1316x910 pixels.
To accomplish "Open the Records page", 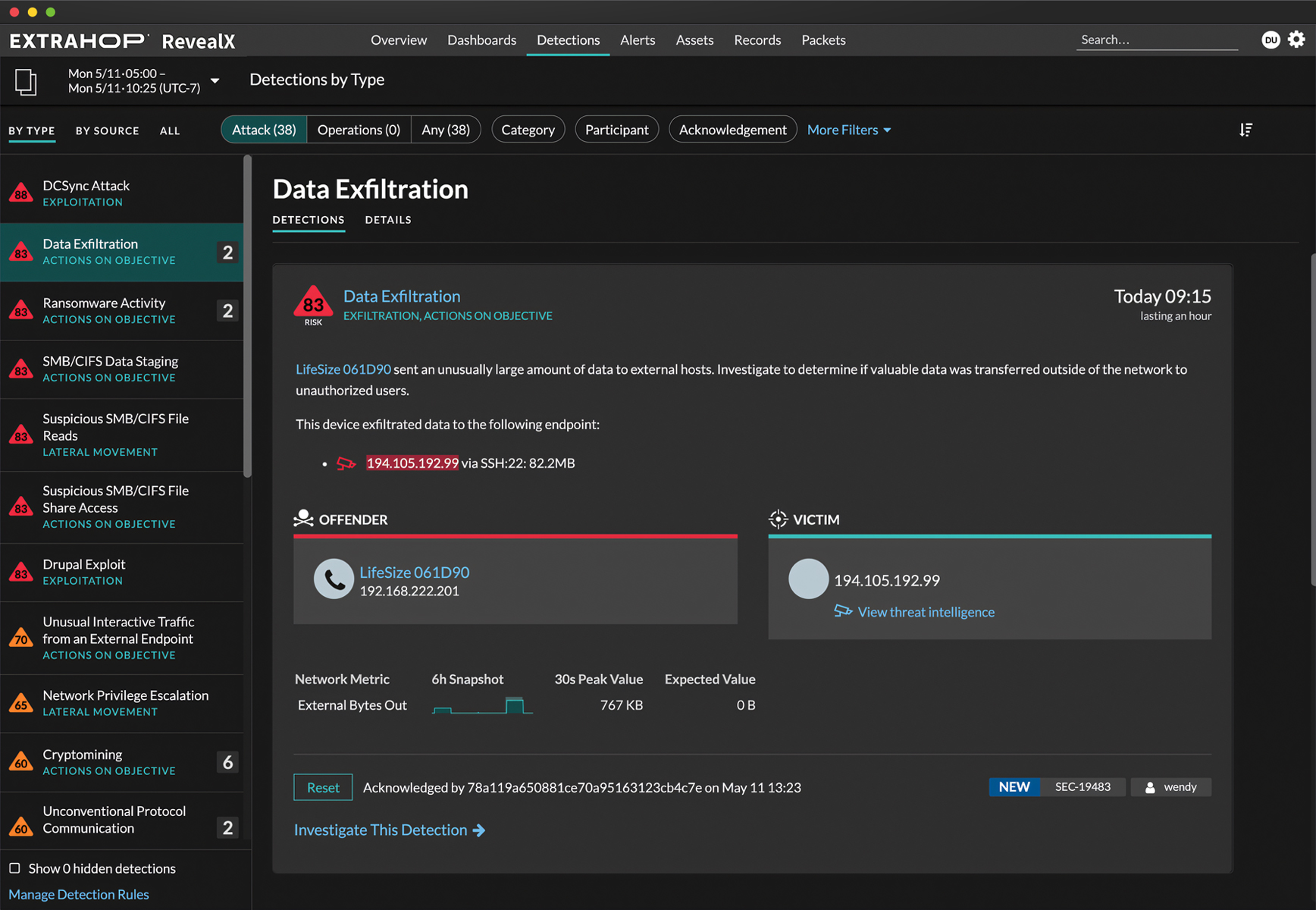I will pyautogui.click(x=757, y=39).
